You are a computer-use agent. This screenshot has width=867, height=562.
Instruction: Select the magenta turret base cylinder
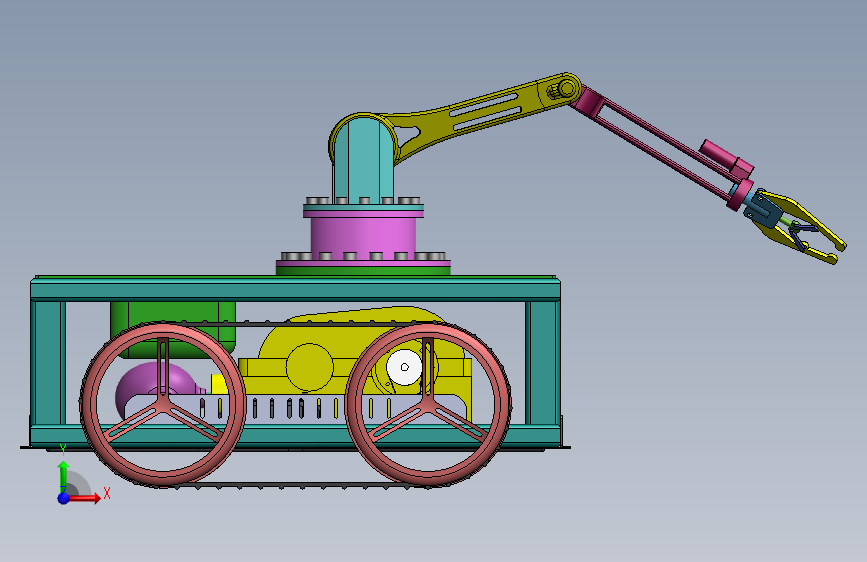click(363, 239)
